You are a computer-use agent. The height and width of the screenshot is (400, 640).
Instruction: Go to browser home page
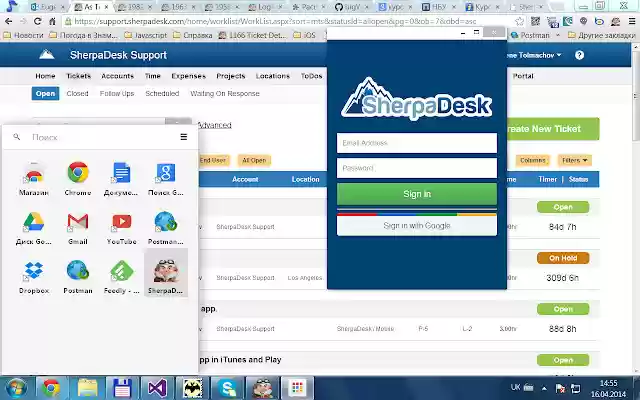click(x=52, y=21)
